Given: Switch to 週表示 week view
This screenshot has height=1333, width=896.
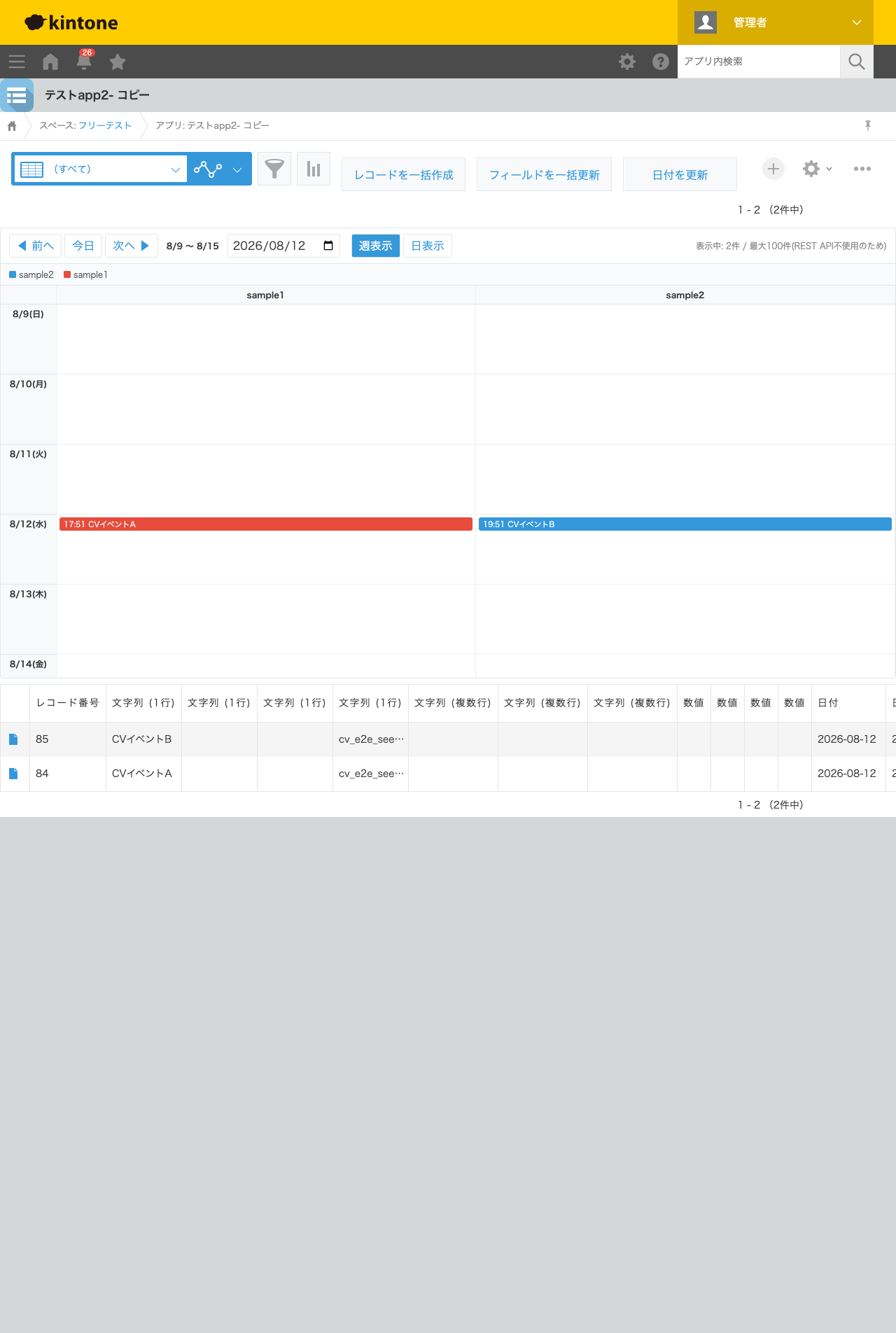Looking at the screenshot, I should tap(376, 246).
